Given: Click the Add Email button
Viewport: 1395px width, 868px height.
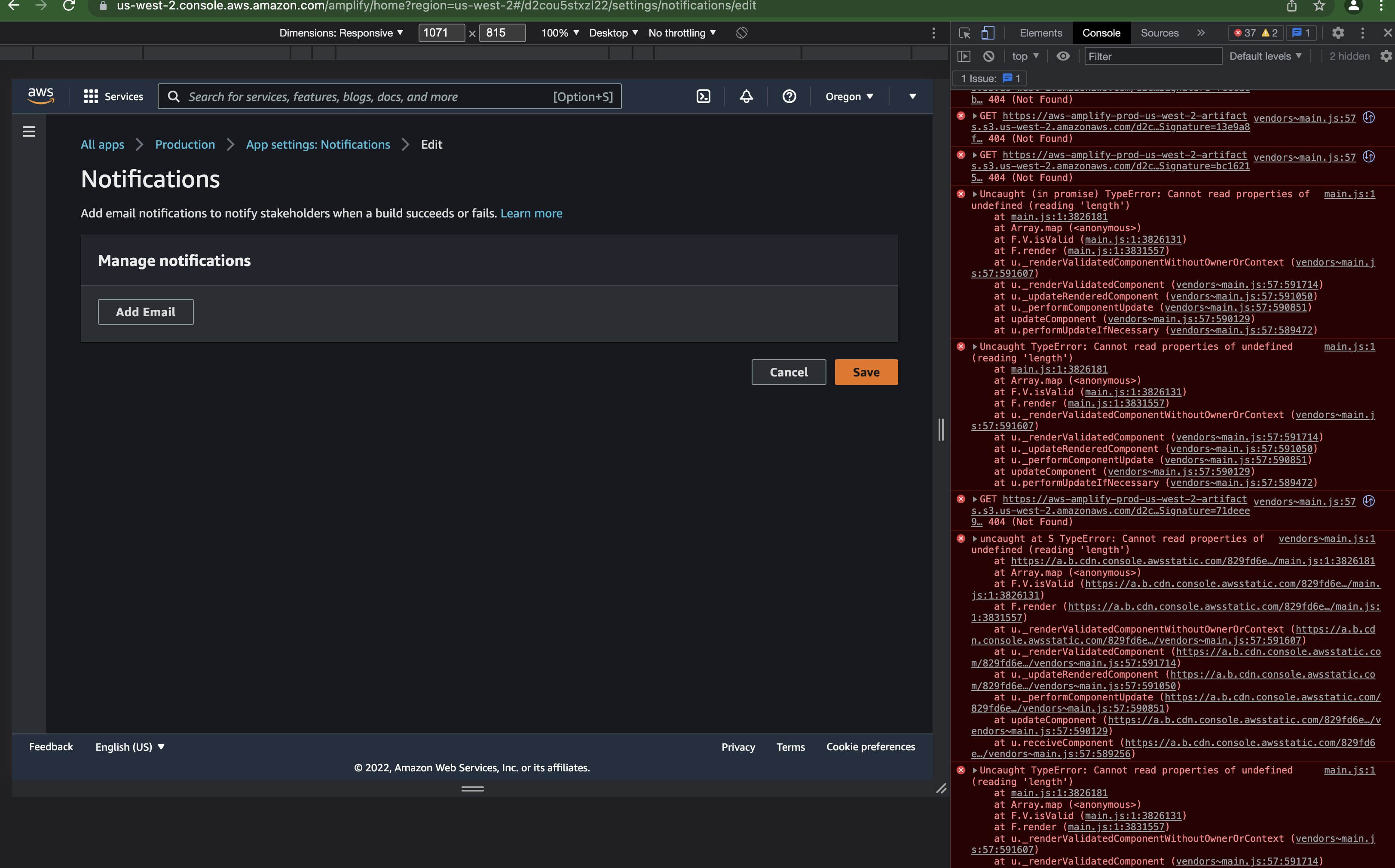Looking at the screenshot, I should point(145,312).
